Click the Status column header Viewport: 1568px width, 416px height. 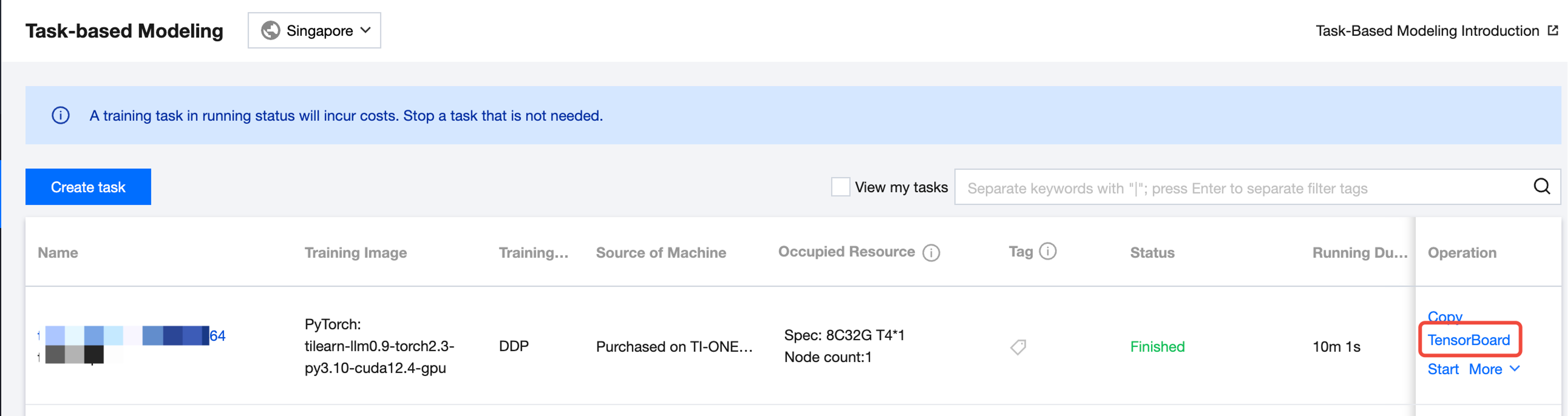click(1152, 252)
